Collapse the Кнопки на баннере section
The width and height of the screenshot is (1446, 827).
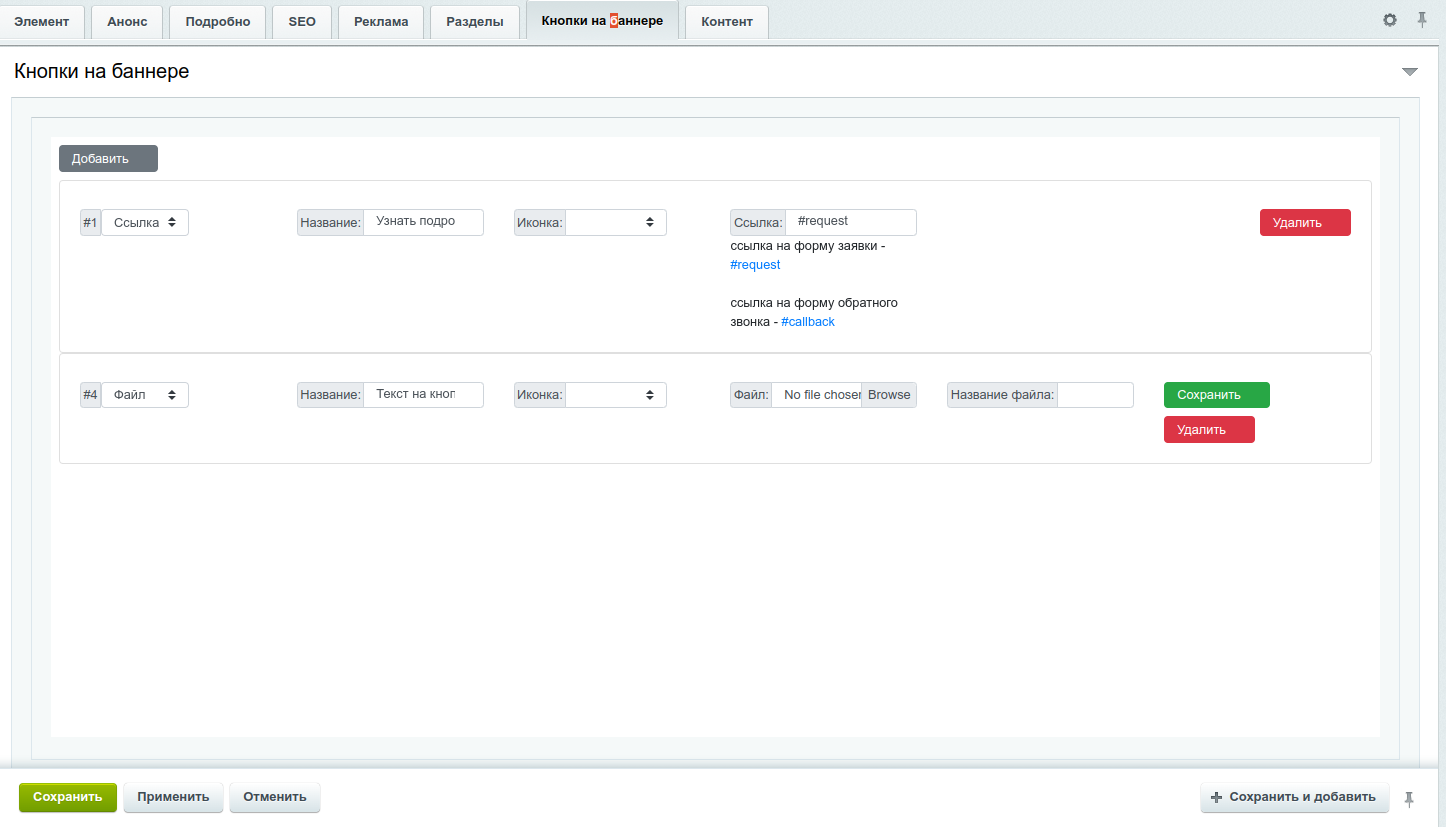click(1410, 72)
